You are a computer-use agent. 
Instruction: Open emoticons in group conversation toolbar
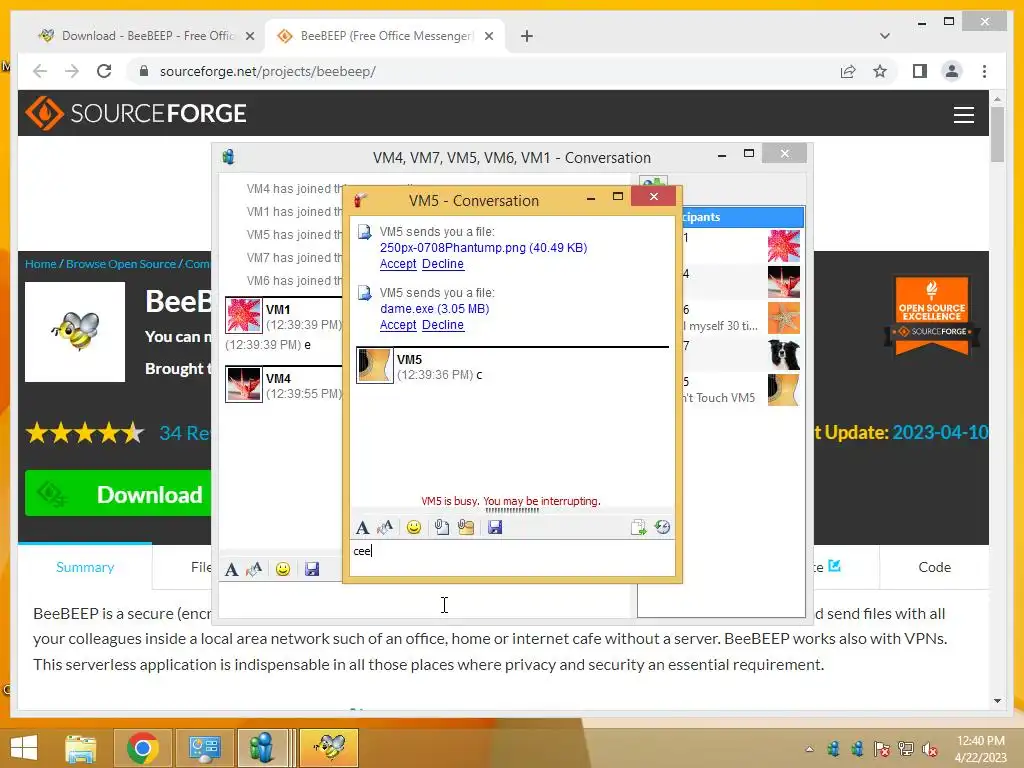point(283,569)
